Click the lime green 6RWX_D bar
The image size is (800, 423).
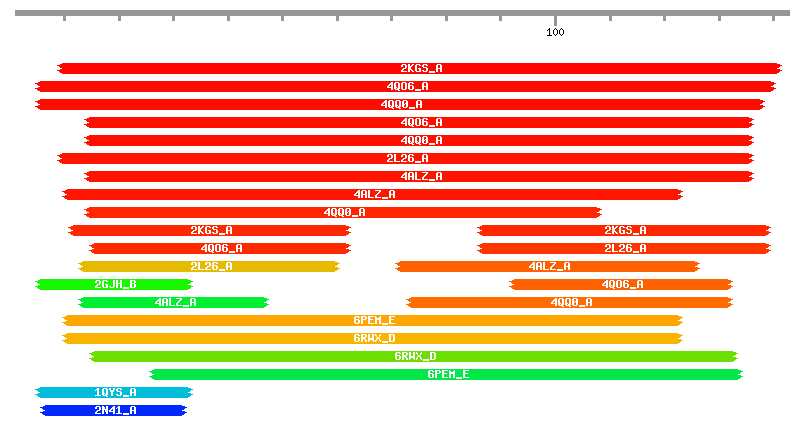pos(414,356)
